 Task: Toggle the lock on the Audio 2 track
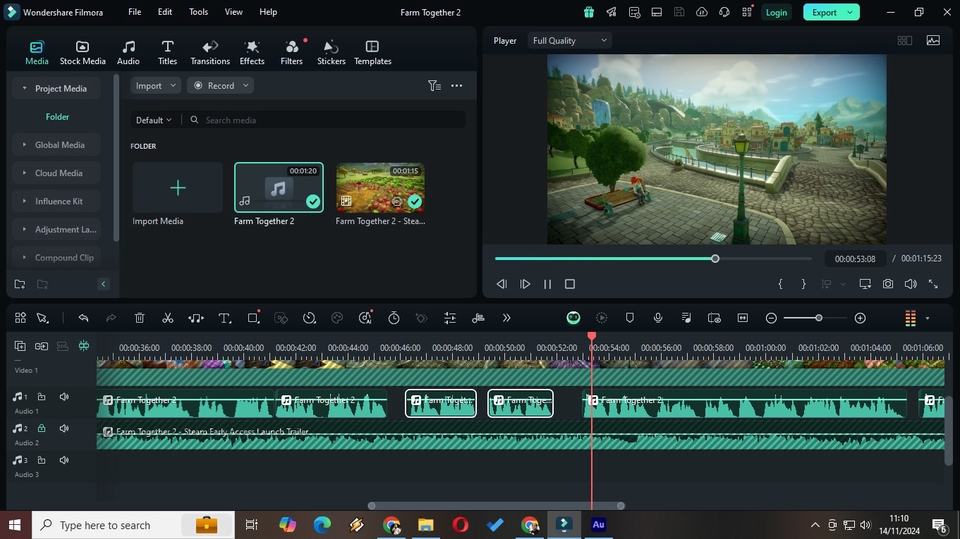[x=41, y=428]
